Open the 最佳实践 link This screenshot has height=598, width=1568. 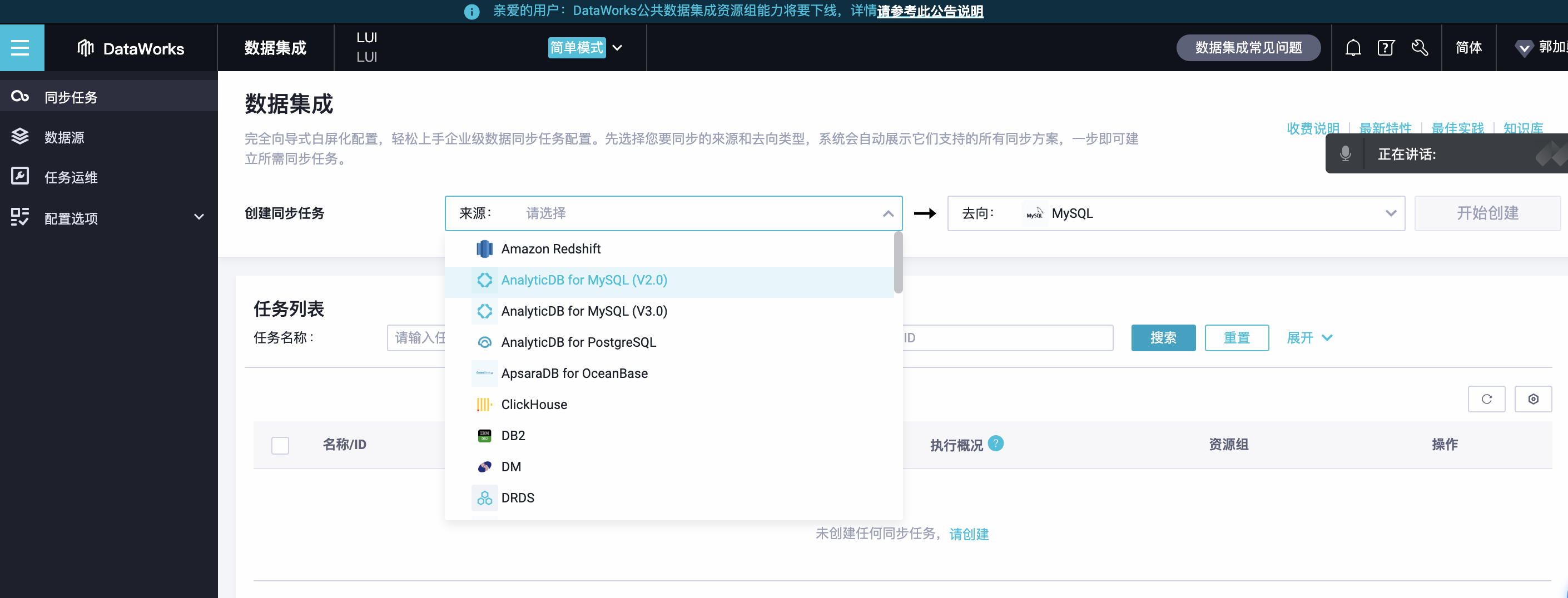tap(1457, 128)
